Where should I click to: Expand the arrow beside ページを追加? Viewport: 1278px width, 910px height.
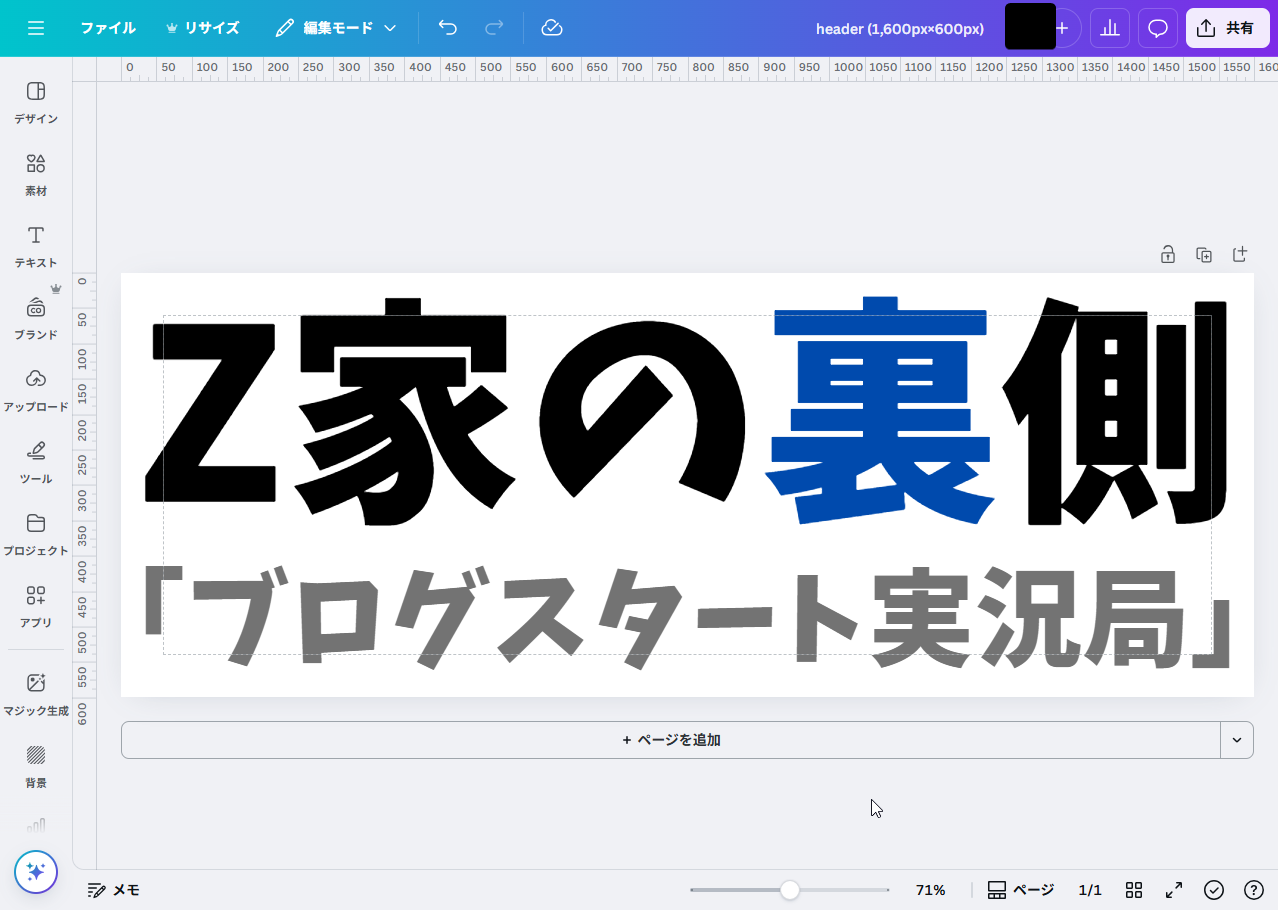coord(1237,740)
